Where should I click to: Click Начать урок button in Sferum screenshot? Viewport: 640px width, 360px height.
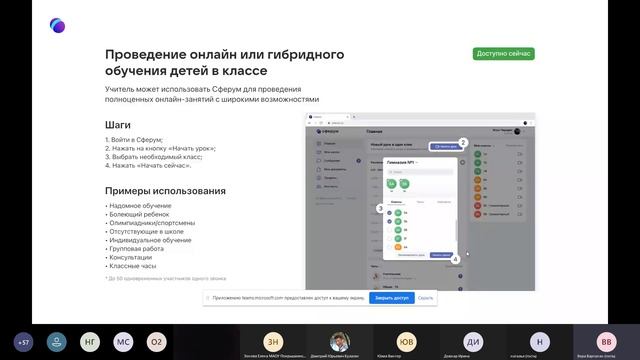pos(446,147)
